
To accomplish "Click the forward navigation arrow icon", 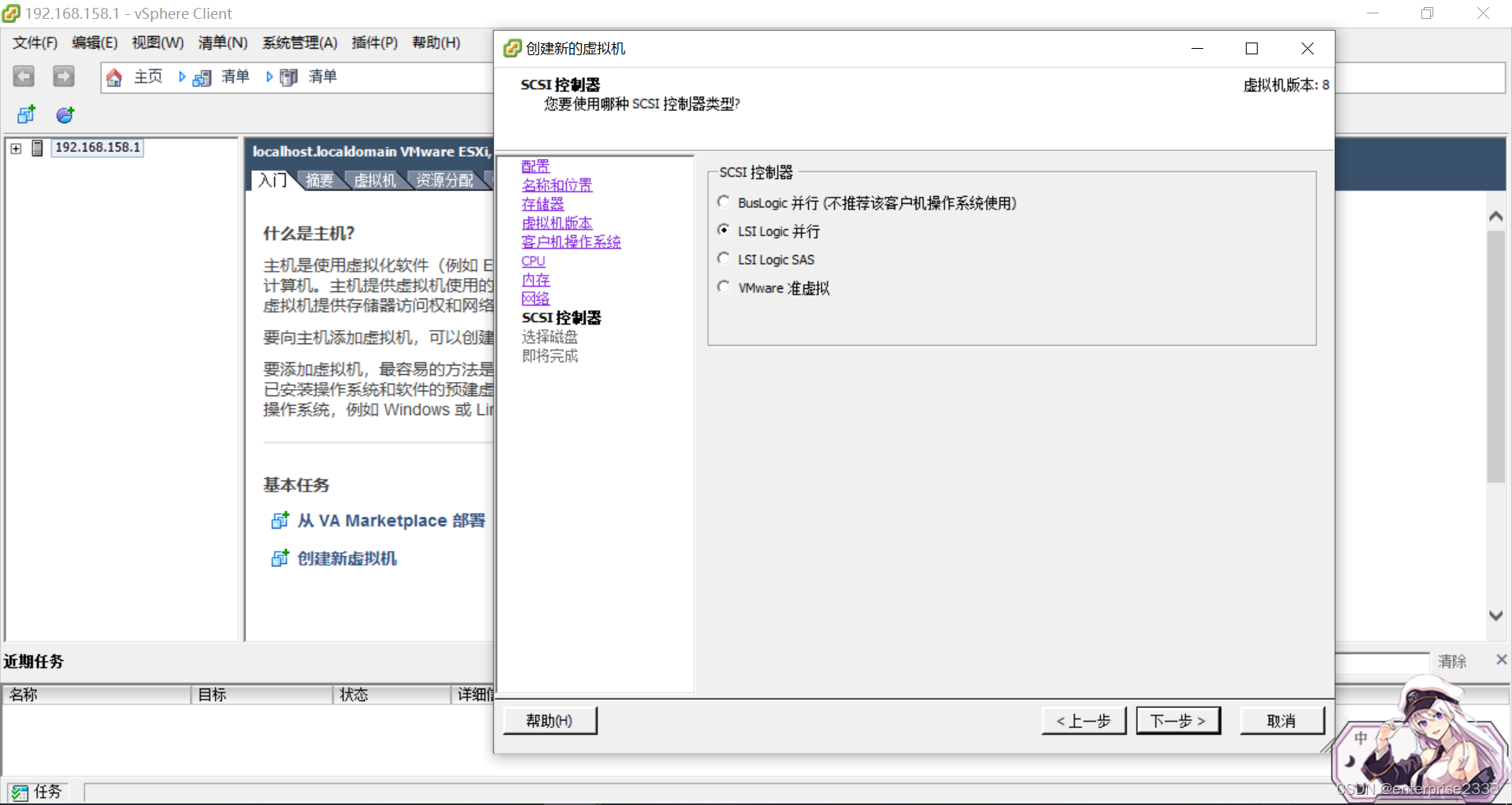I will pos(64,76).
